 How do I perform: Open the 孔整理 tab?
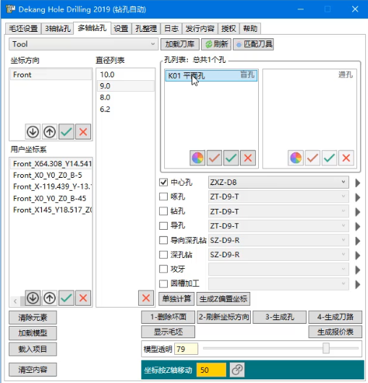(146, 29)
